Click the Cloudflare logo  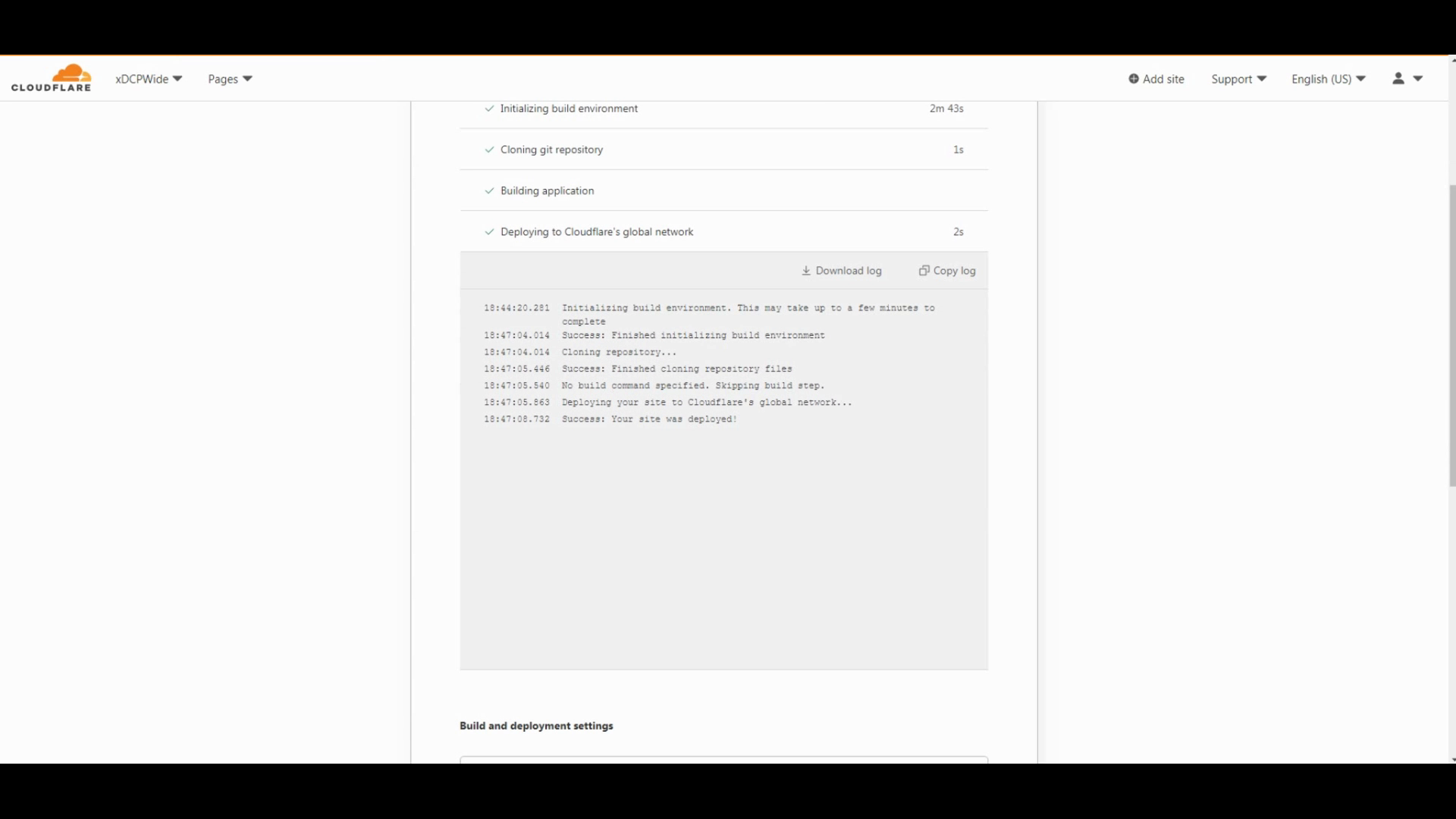pyautogui.click(x=51, y=78)
